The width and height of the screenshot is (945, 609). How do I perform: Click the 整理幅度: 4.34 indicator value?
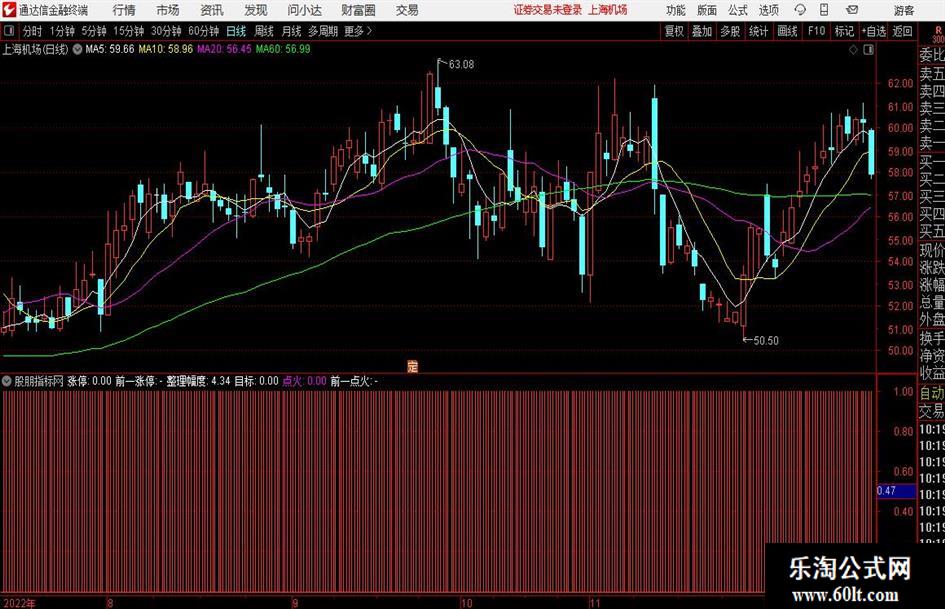(x=198, y=381)
